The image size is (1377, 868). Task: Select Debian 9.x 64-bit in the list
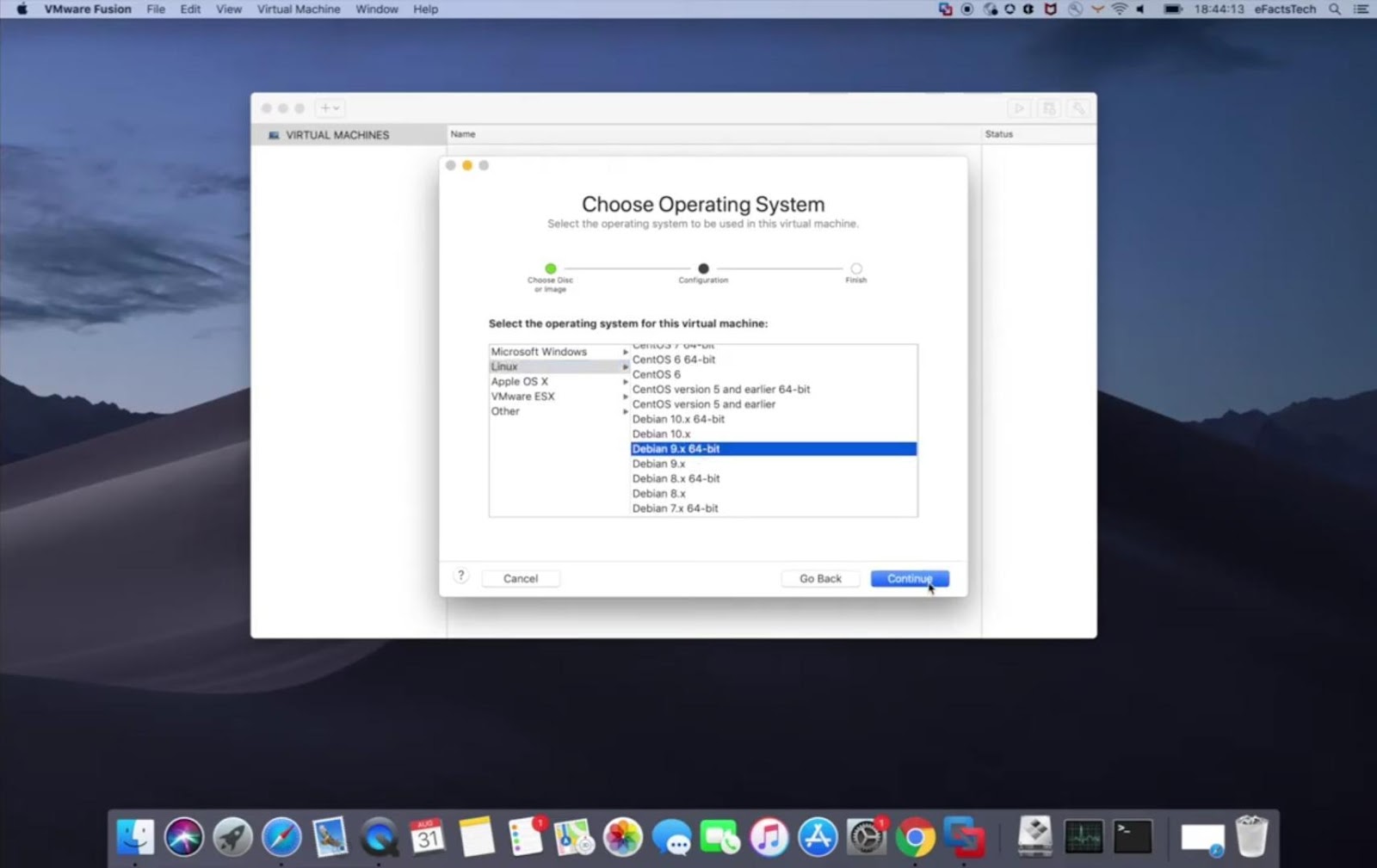tap(774, 449)
